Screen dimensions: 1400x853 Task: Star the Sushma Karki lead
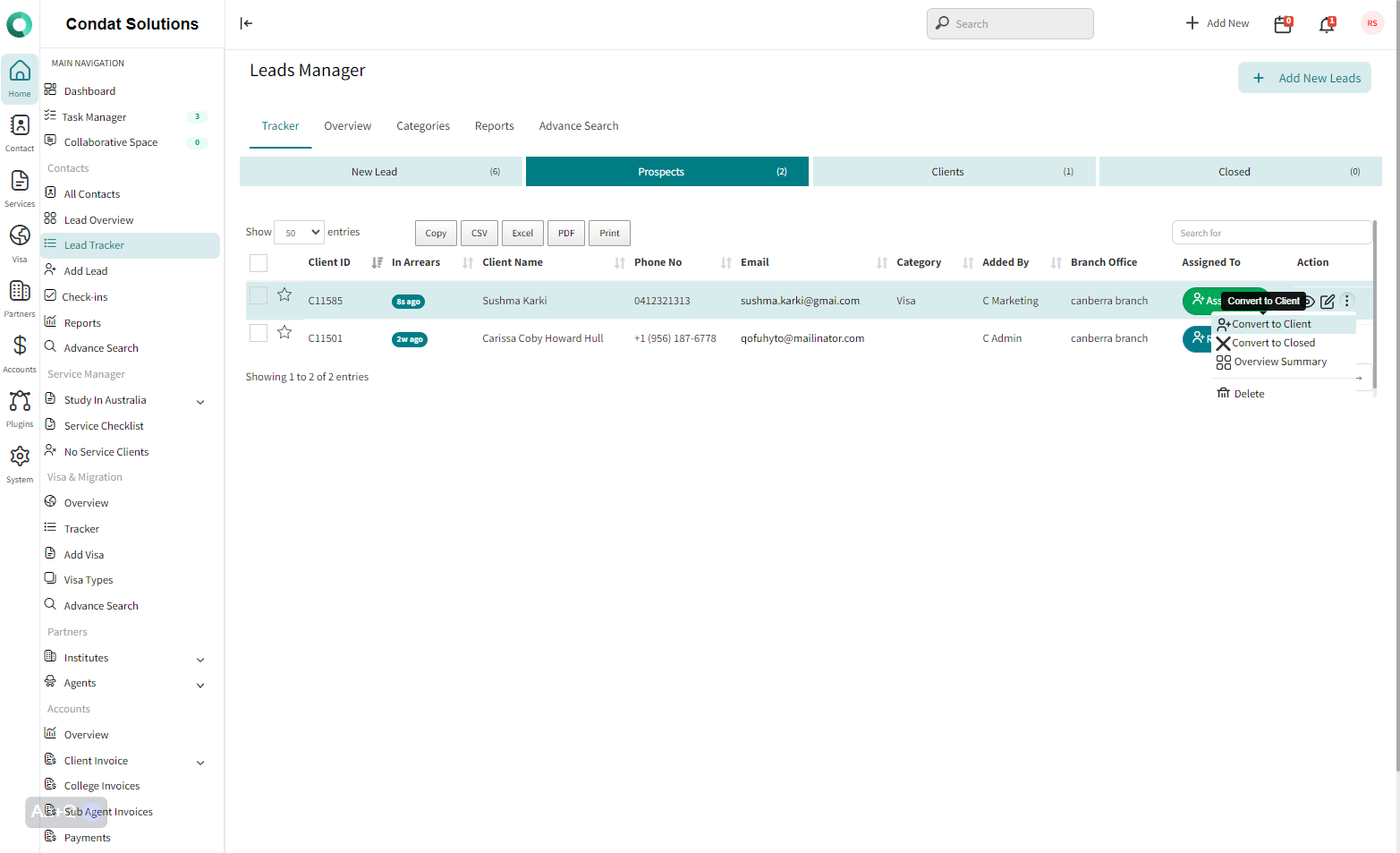[284, 294]
